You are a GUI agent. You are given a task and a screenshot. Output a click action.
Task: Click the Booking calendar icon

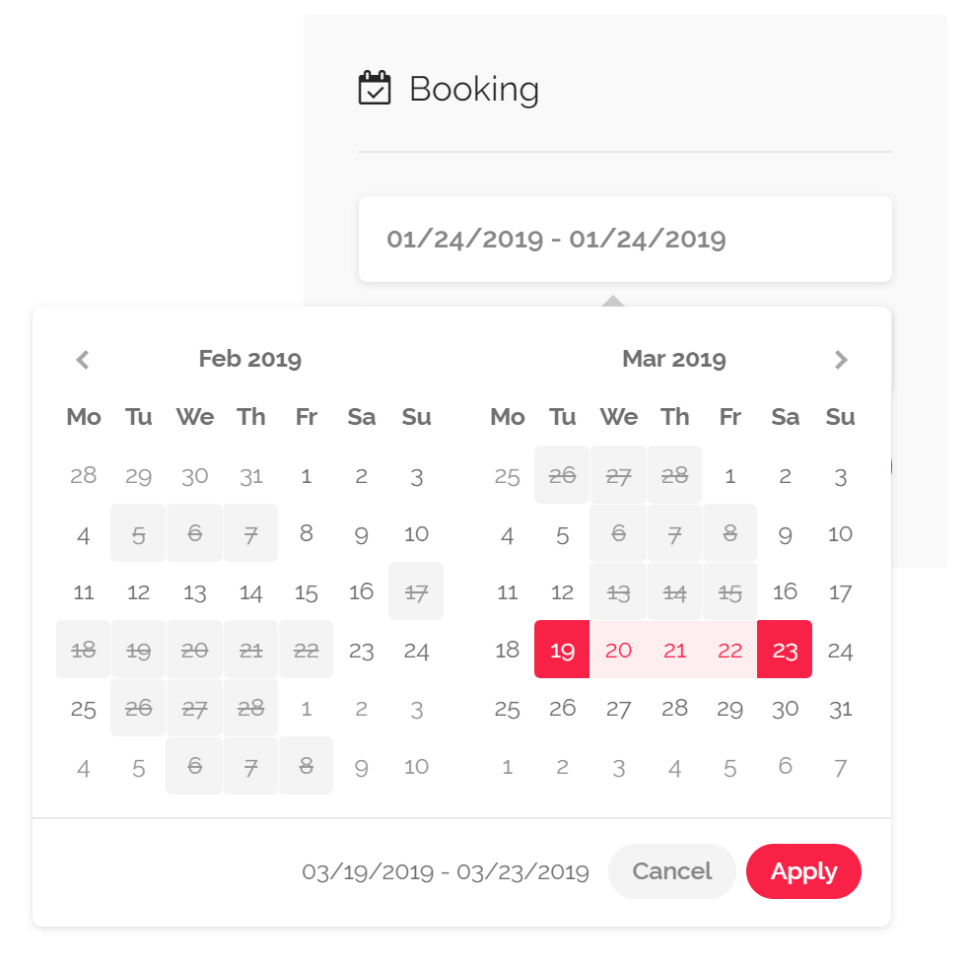(x=375, y=88)
